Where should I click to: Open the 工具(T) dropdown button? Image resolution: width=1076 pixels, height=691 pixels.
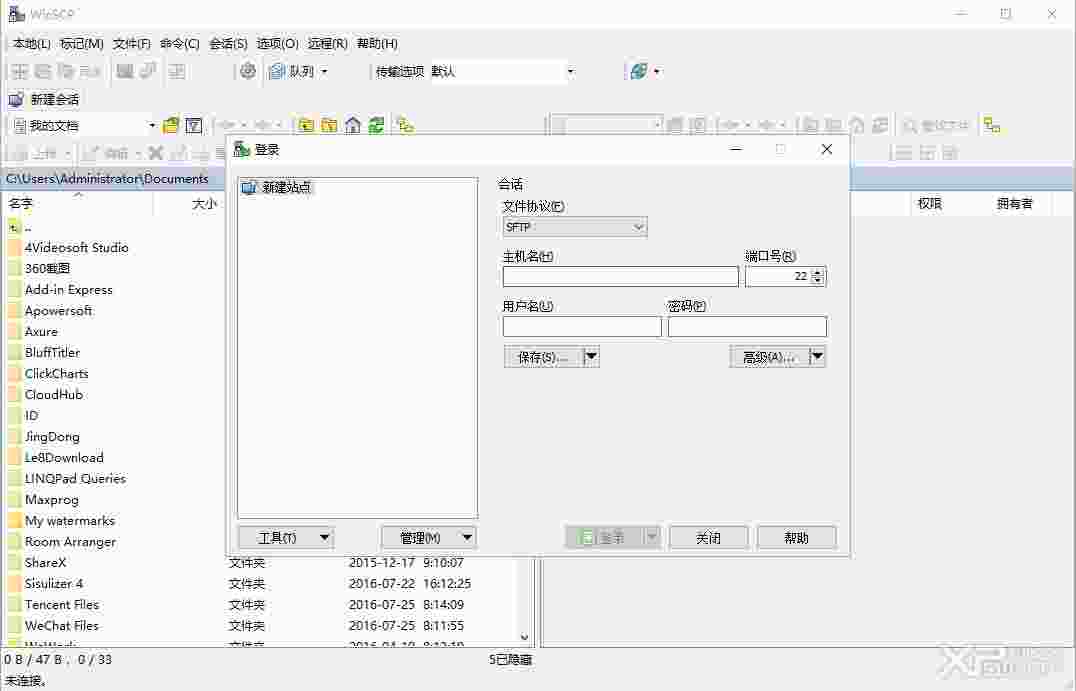pos(286,537)
